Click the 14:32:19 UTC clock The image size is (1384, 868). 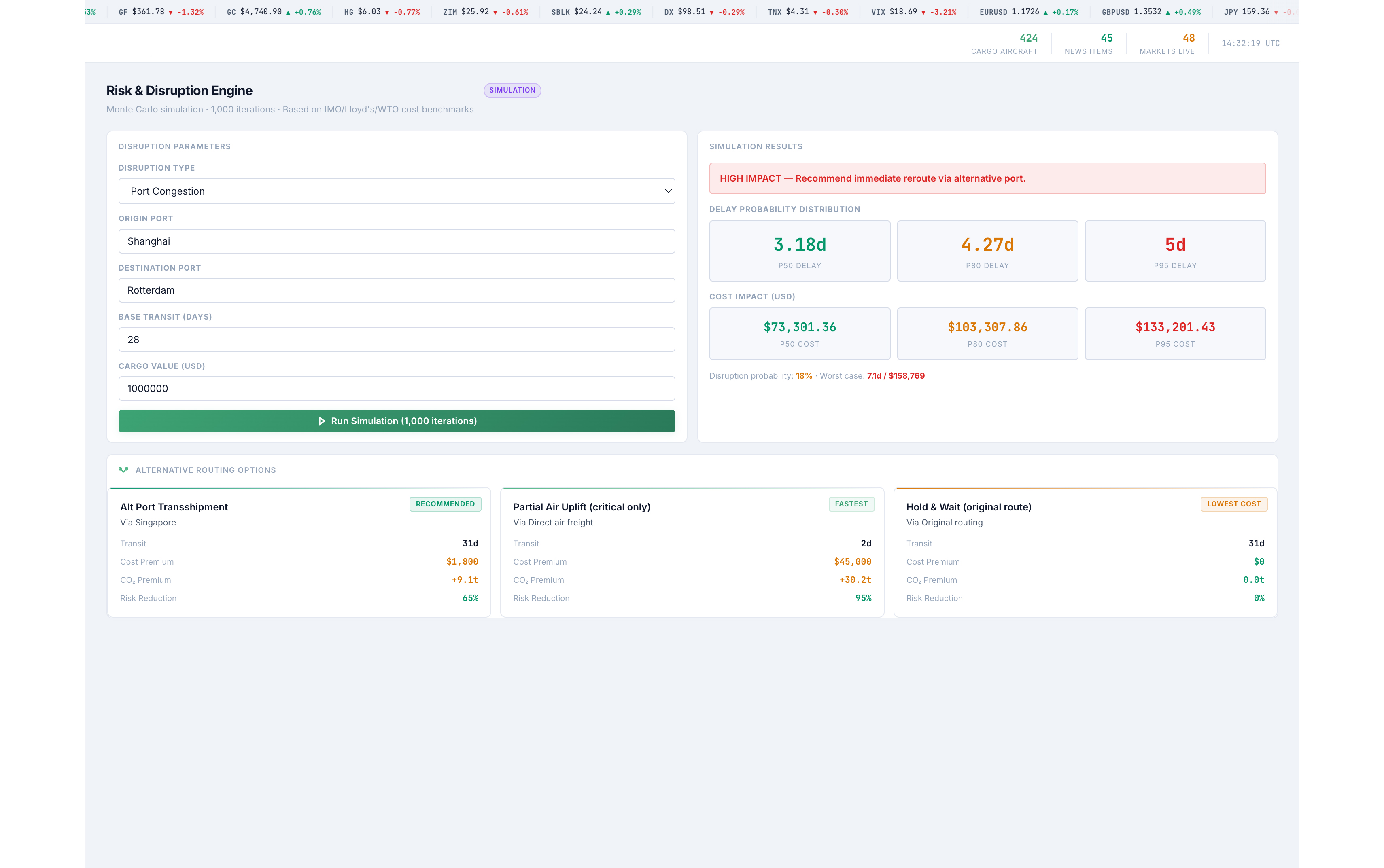coord(1250,44)
